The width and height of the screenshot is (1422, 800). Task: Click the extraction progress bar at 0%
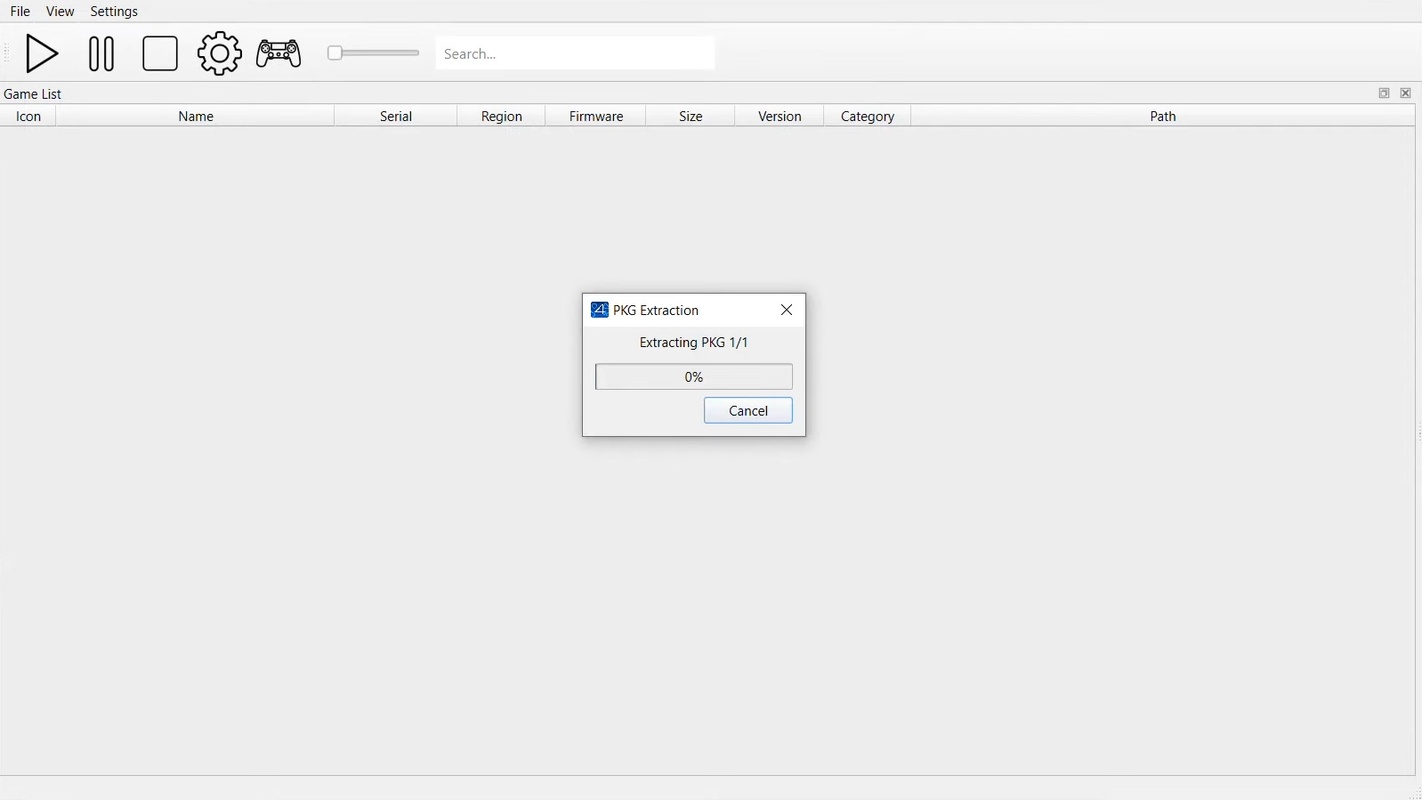[694, 377]
